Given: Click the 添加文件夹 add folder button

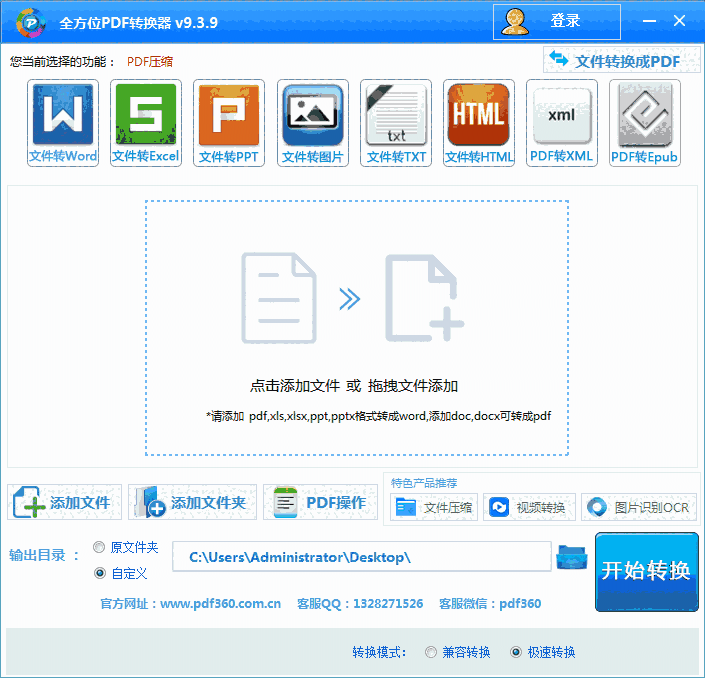Looking at the screenshot, I should pos(192,502).
